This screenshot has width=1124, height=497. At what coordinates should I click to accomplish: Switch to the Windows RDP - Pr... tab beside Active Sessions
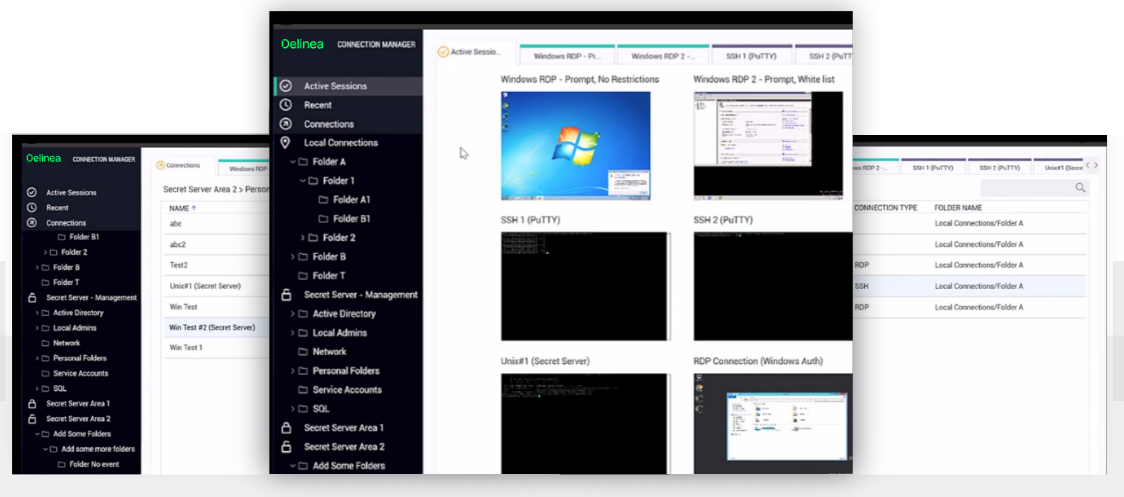click(x=566, y=56)
